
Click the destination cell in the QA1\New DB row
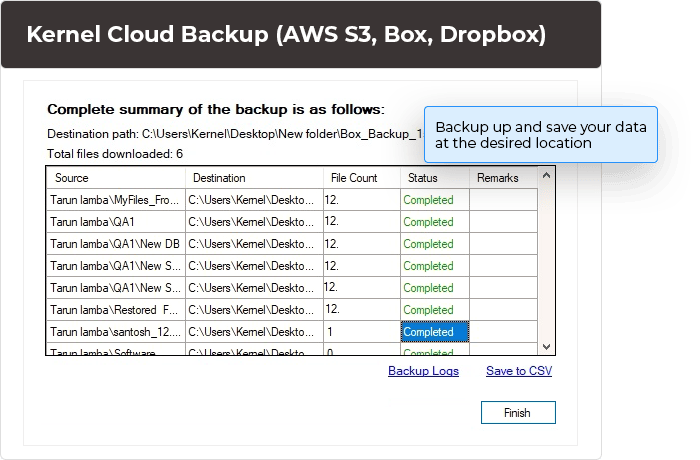click(254, 243)
